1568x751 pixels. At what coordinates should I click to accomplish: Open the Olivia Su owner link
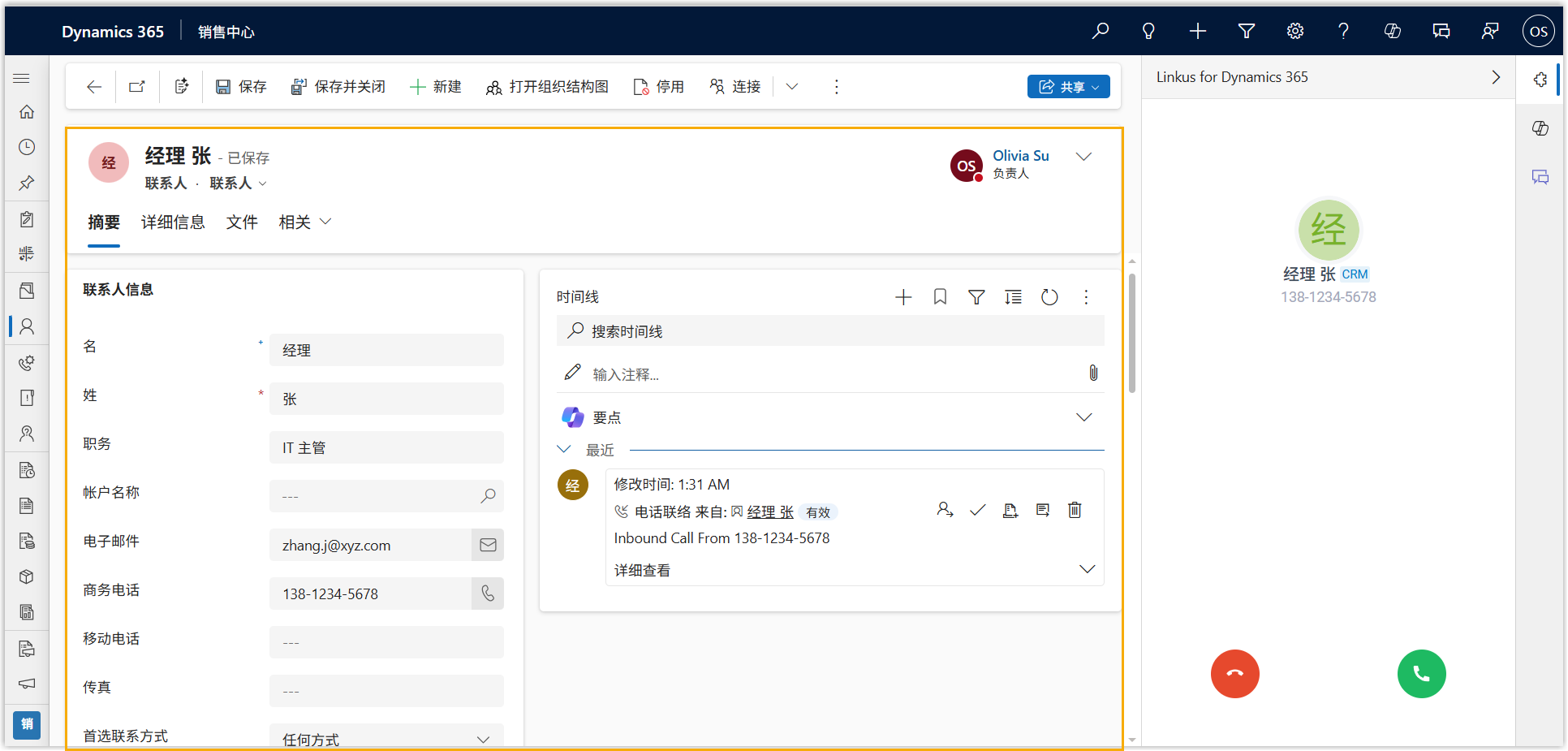pos(1020,156)
